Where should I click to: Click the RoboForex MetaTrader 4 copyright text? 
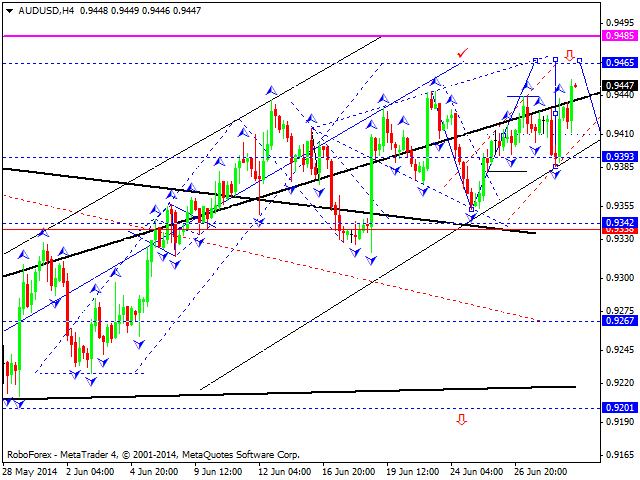(153, 454)
